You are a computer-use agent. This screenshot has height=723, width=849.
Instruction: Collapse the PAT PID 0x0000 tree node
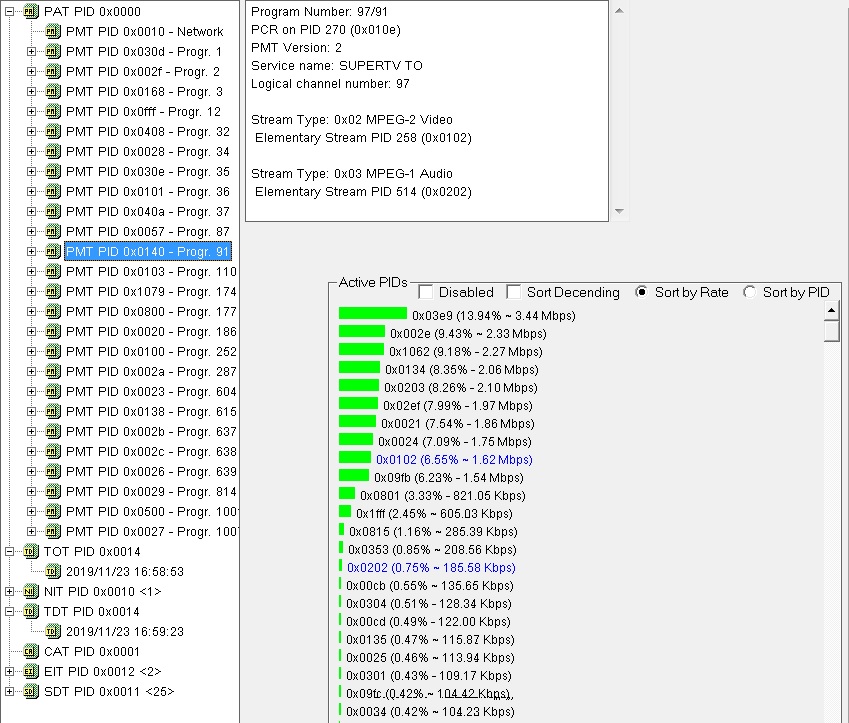click(x=9, y=11)
